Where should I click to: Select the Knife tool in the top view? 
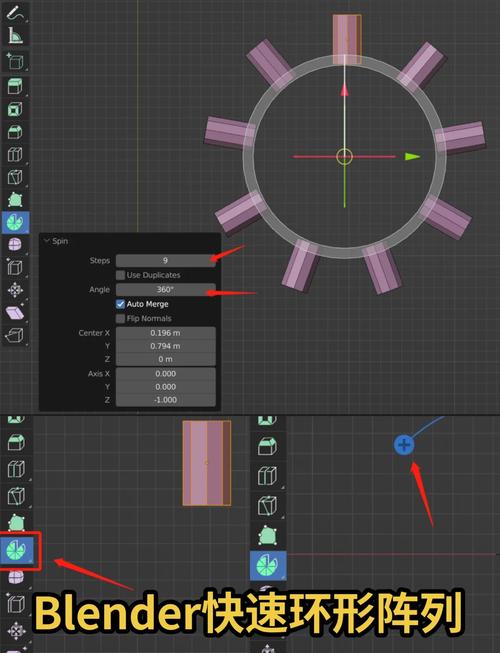tap(15, 177)
